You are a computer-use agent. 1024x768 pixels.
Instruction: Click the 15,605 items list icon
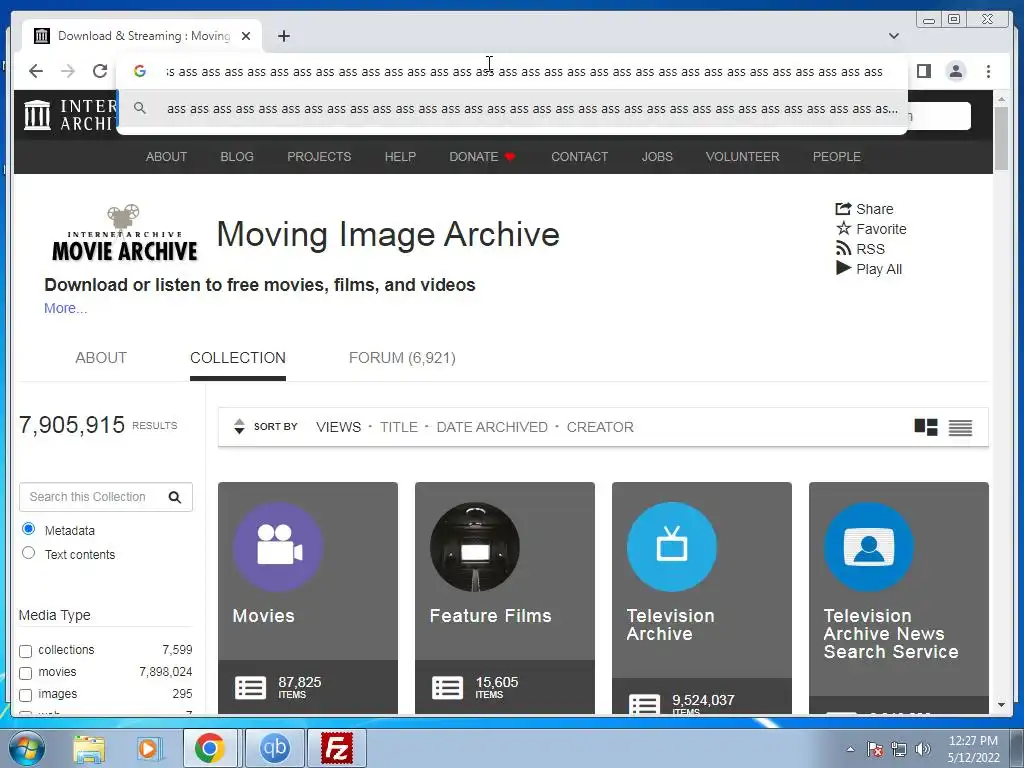[x=447, y=687]
